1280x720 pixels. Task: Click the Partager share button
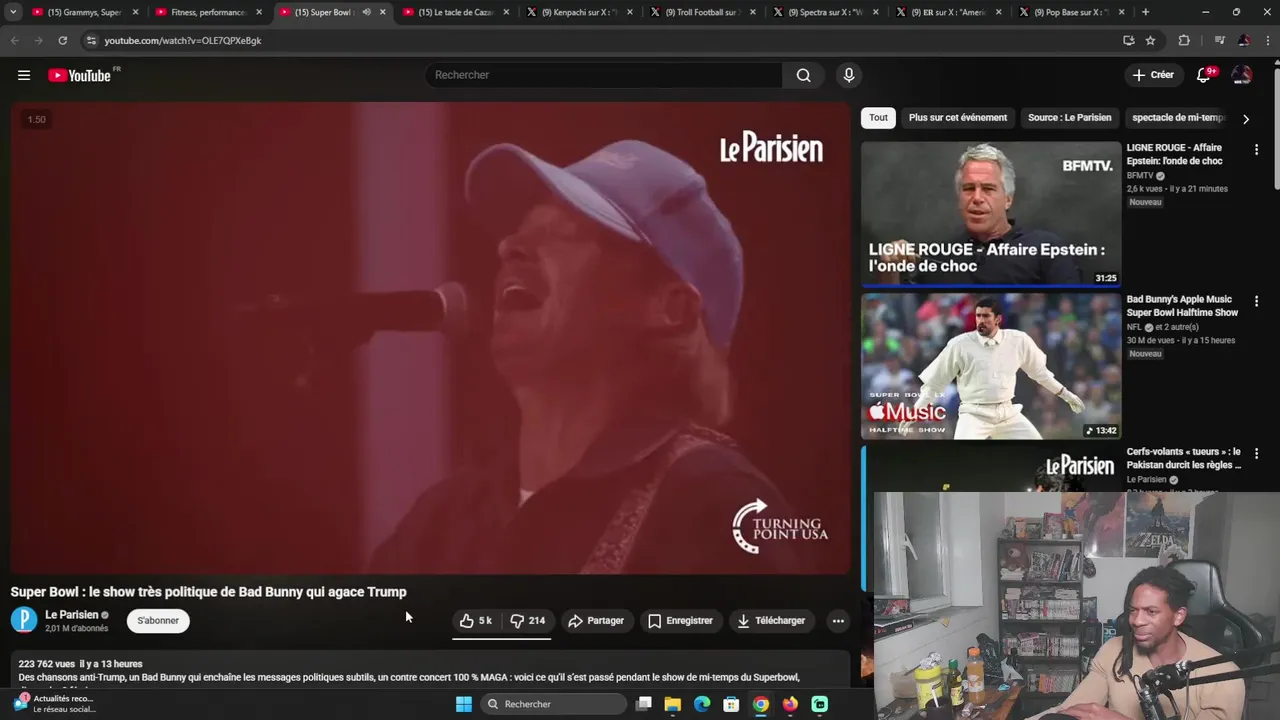pyautogui.click(x=596, y=621)
